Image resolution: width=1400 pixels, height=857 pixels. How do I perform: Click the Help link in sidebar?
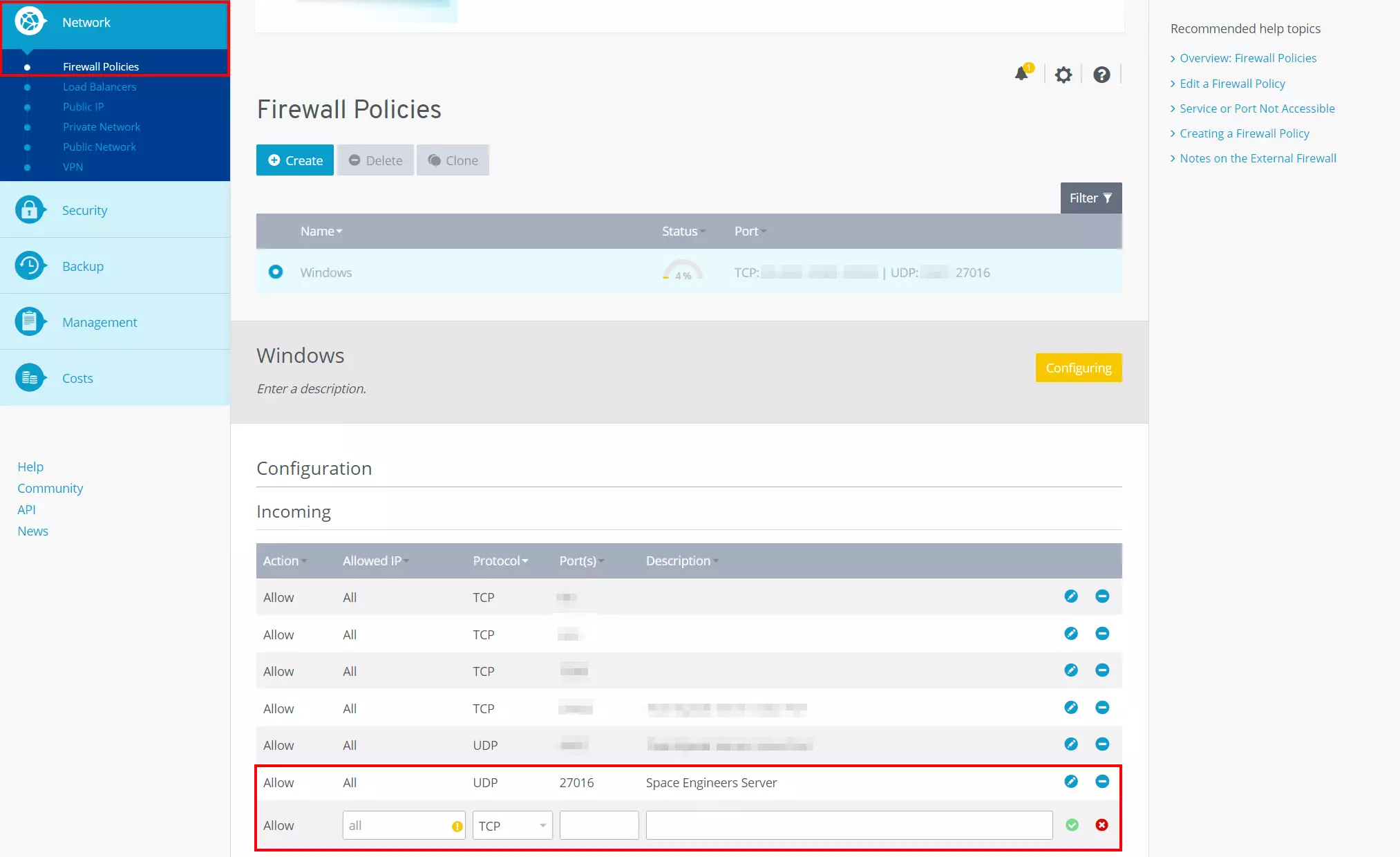(30, 467)
